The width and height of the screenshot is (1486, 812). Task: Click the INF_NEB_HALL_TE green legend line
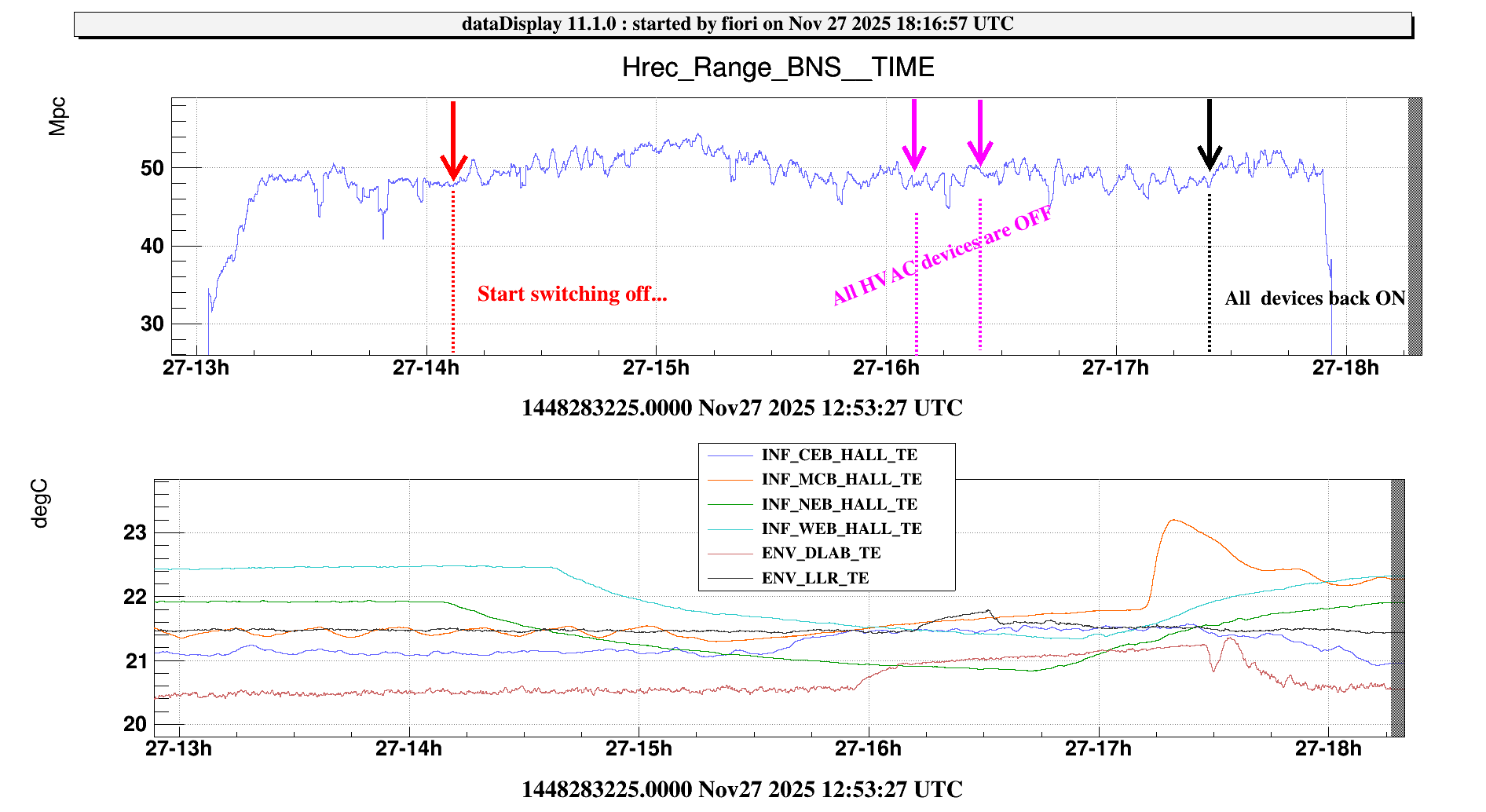730,504
